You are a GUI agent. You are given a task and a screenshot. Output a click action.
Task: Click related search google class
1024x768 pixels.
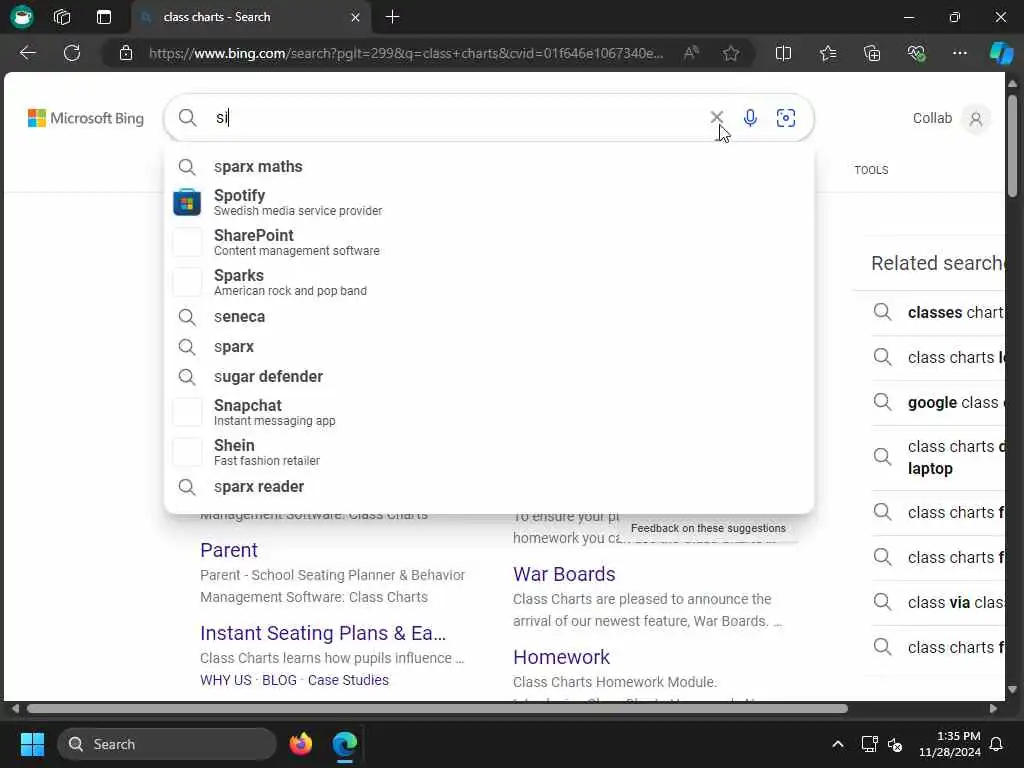pos(939,402)
